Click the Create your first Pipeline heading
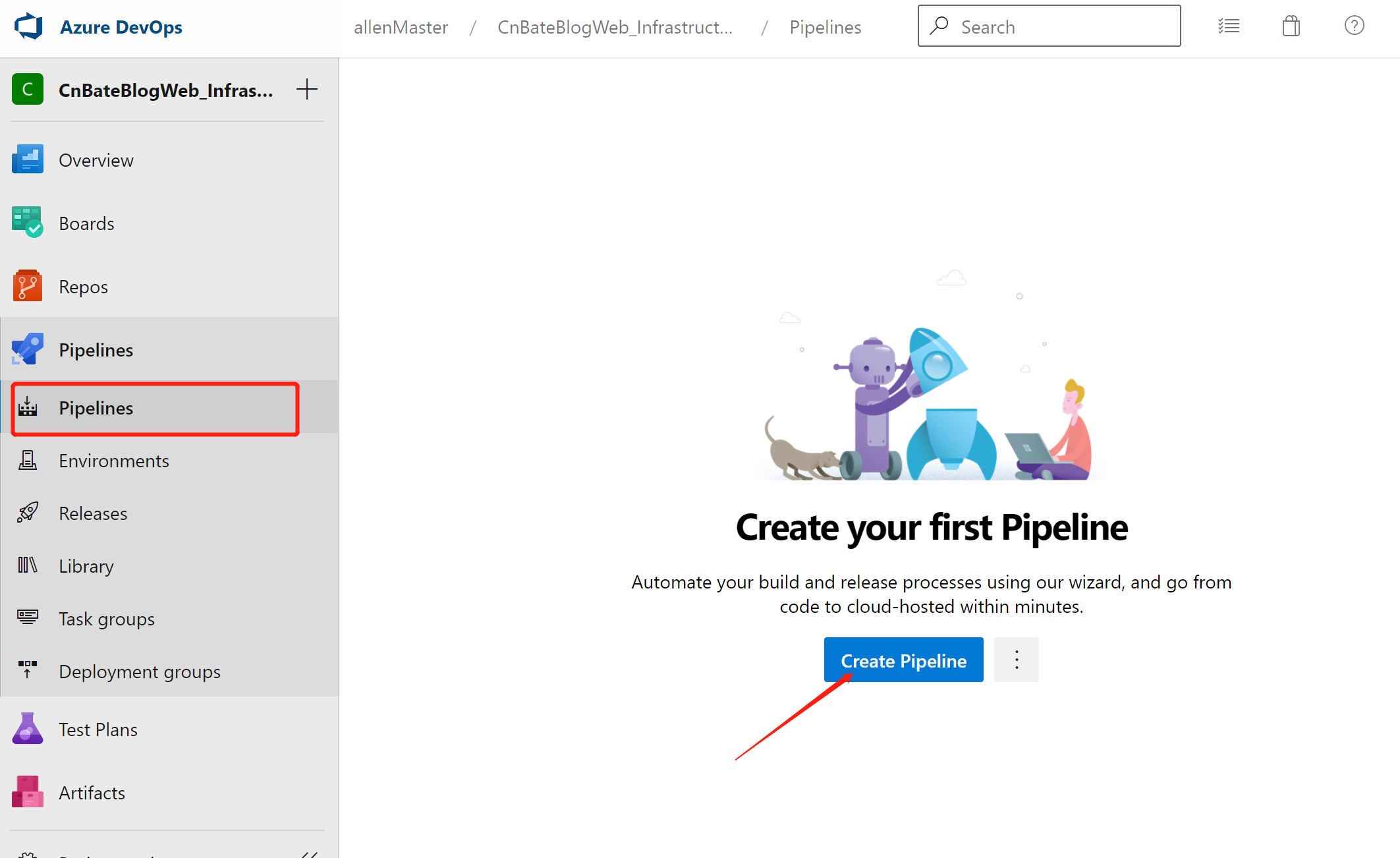This screenshot has width=1400, height=858. [x=932, y=528]
